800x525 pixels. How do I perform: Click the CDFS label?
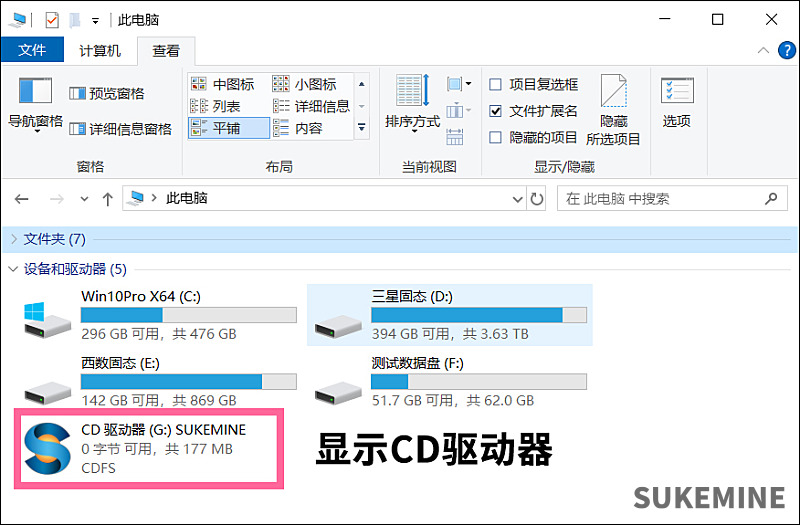pos(98,468)
